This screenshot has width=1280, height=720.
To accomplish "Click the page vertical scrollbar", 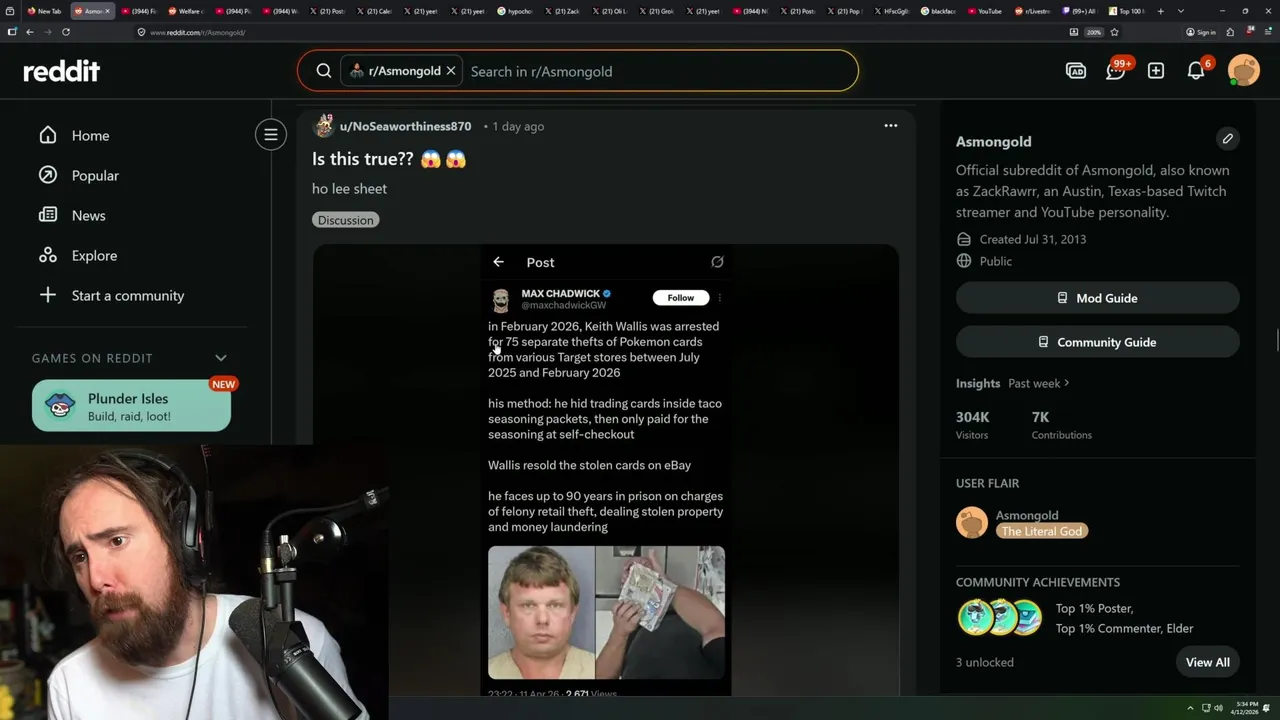I will (1276, 340).
